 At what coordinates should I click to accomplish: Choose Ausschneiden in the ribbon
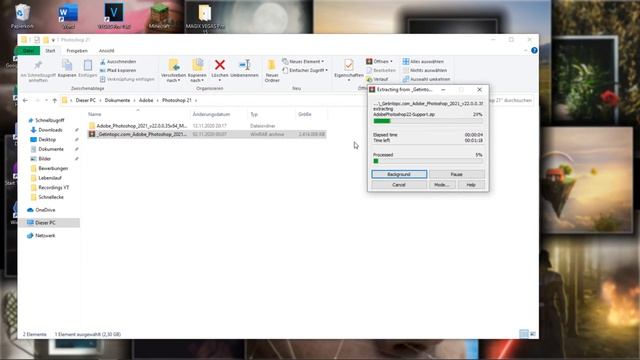(118, 62)
